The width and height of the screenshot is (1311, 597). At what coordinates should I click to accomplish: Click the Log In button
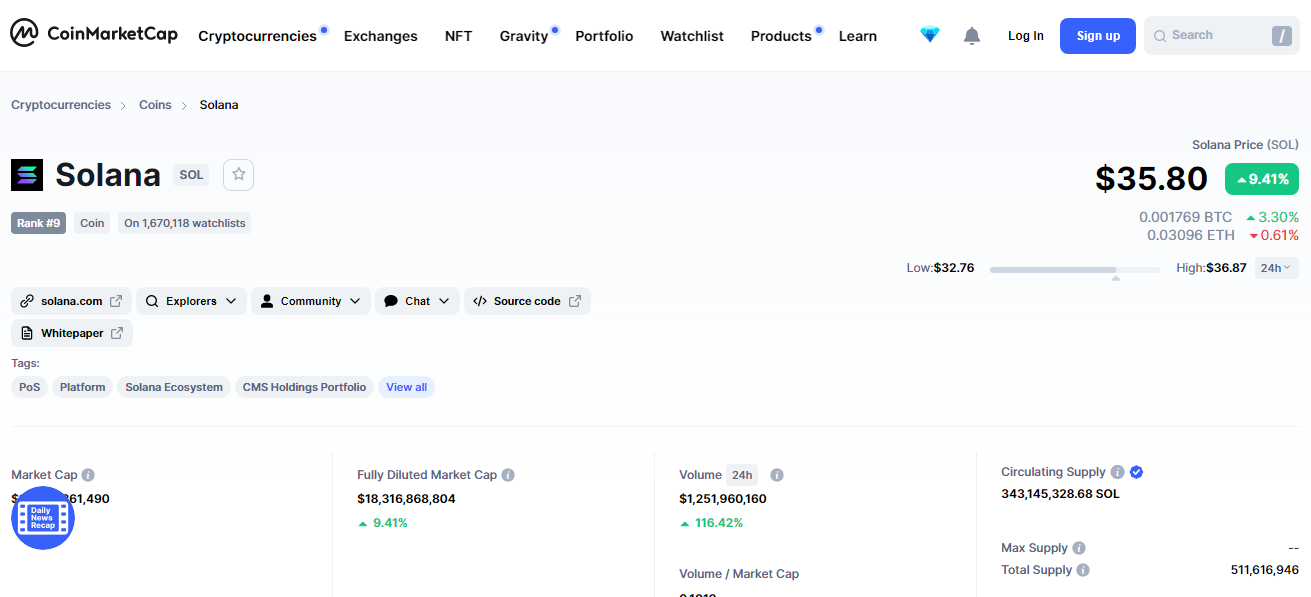[1026, 36]
